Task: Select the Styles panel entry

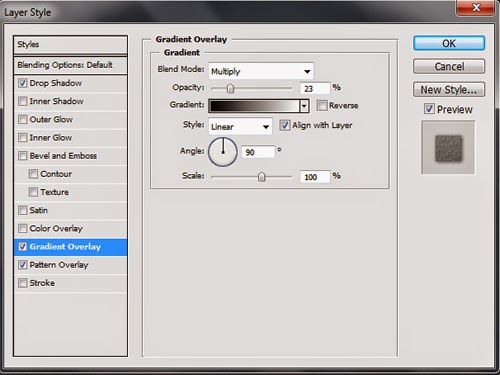Action: (70, 44)
